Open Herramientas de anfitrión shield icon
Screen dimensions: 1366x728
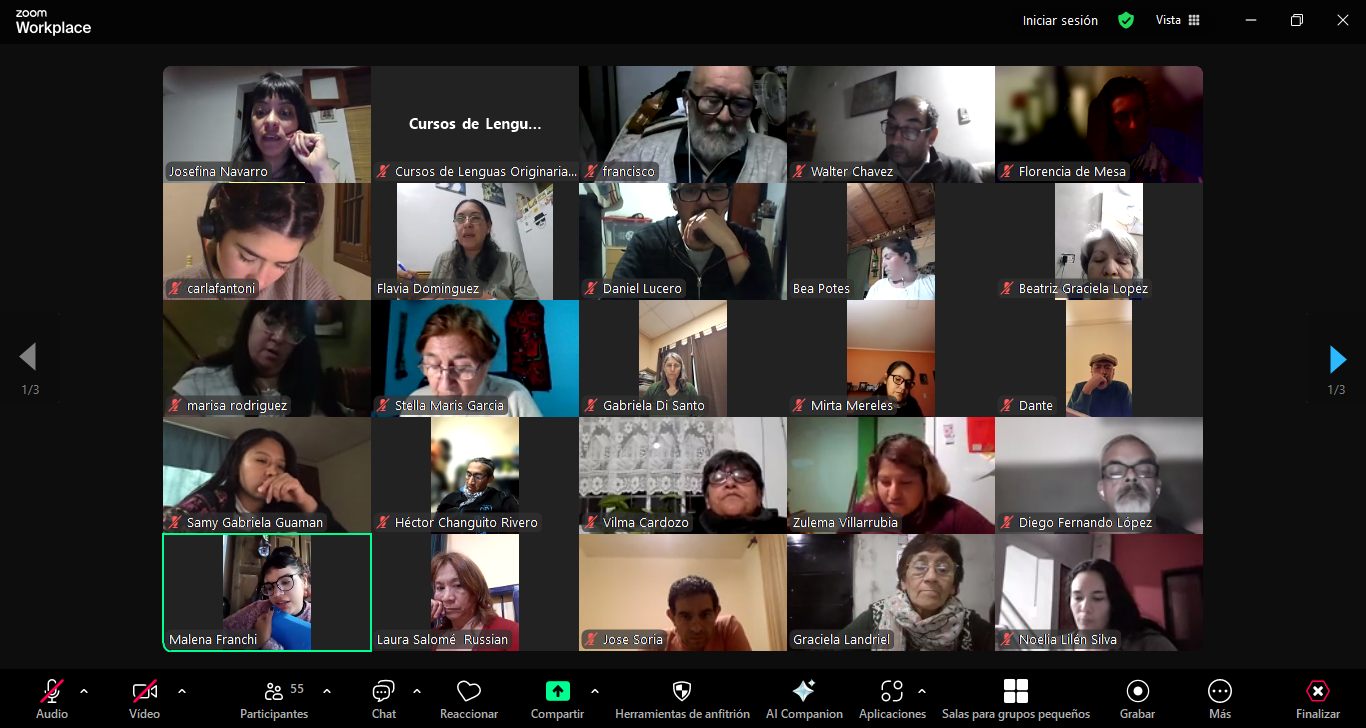click(682, 691)
